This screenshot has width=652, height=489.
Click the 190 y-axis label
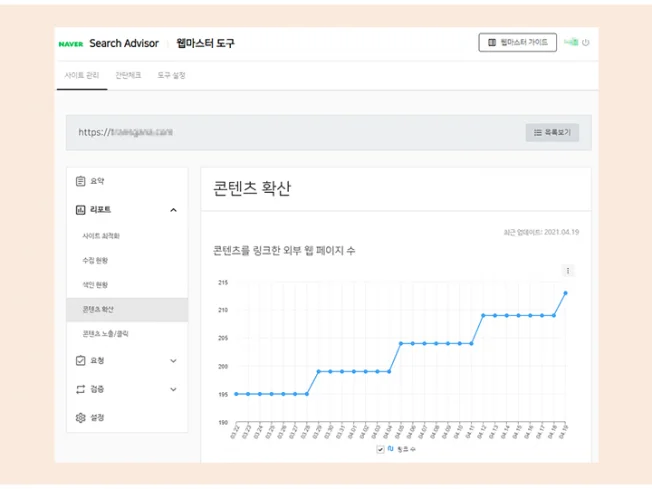[x=223, y=422]
